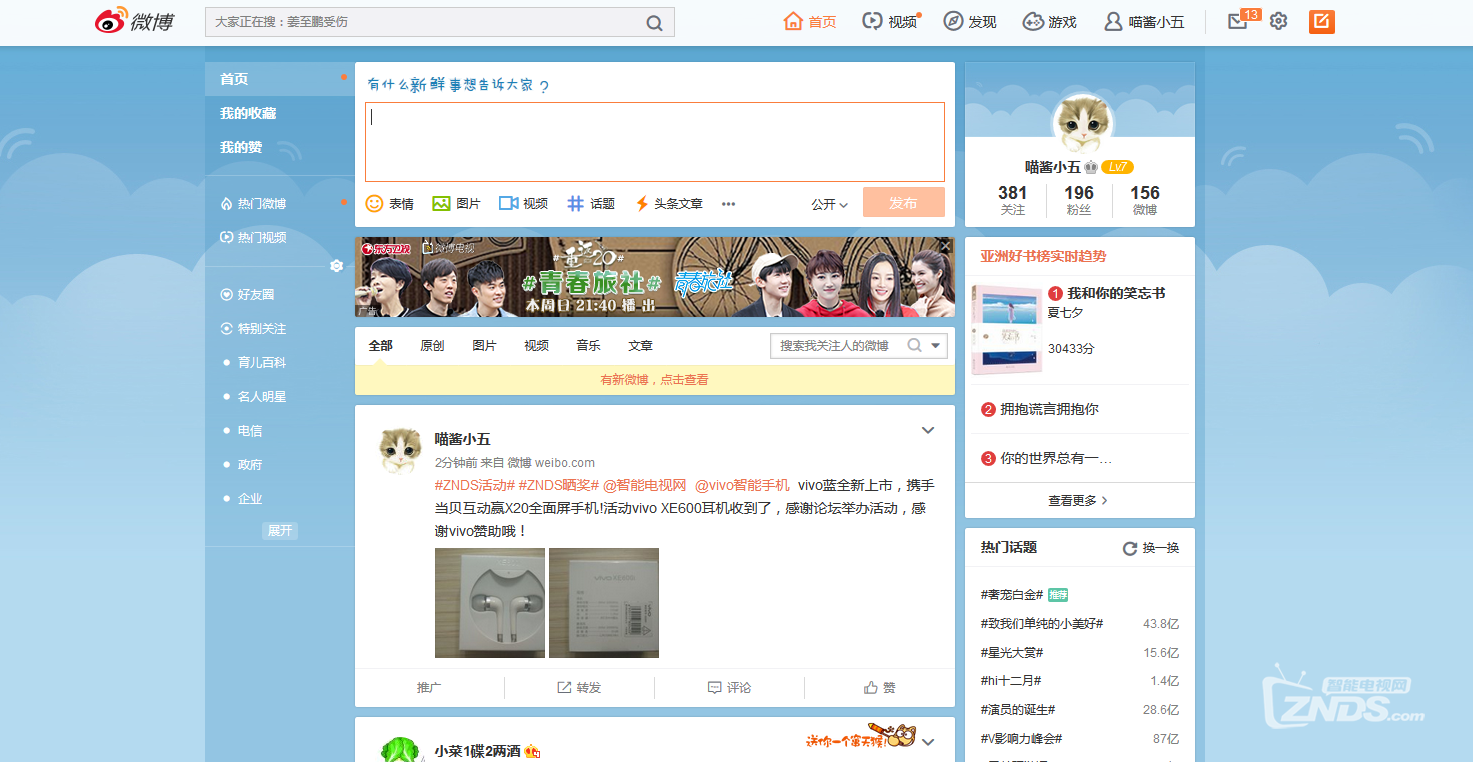Open the 我和你的笑忘书 book cover
The image size is (1473, 762).
(1006, 329)
